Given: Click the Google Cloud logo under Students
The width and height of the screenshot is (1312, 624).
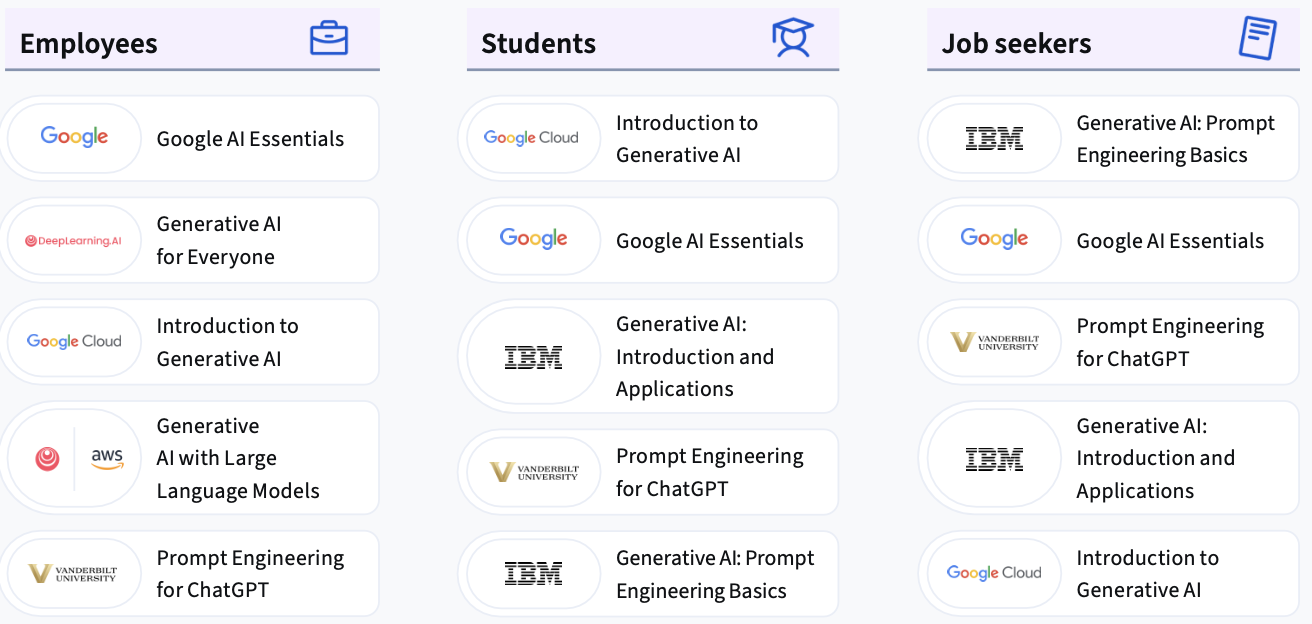Looking at the screenshot, I should click(531, 138).
